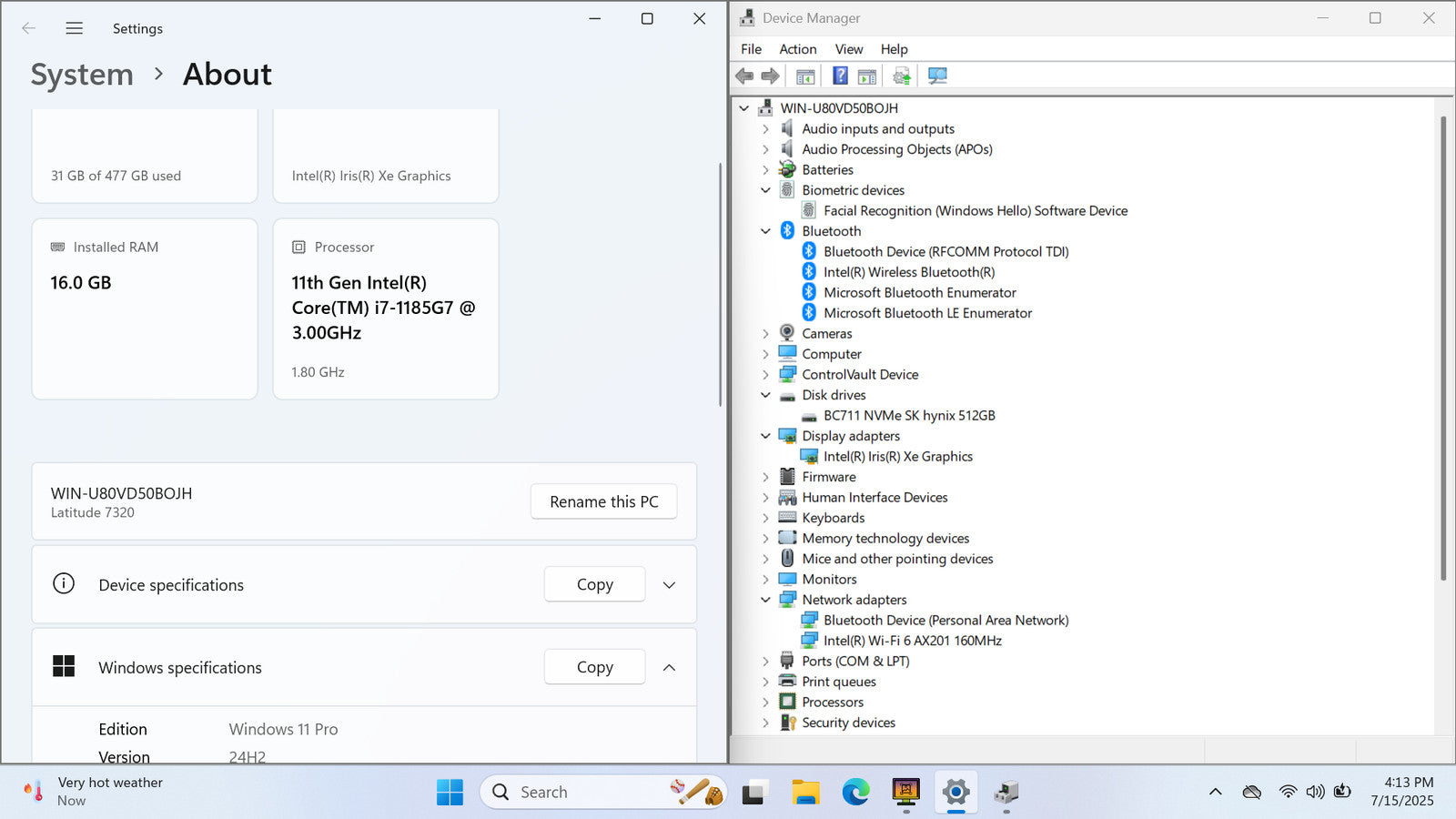Viewport: 1456px width, 819px height.
Task: Expand the Device specifications section chevron
Action: (669, 585)
